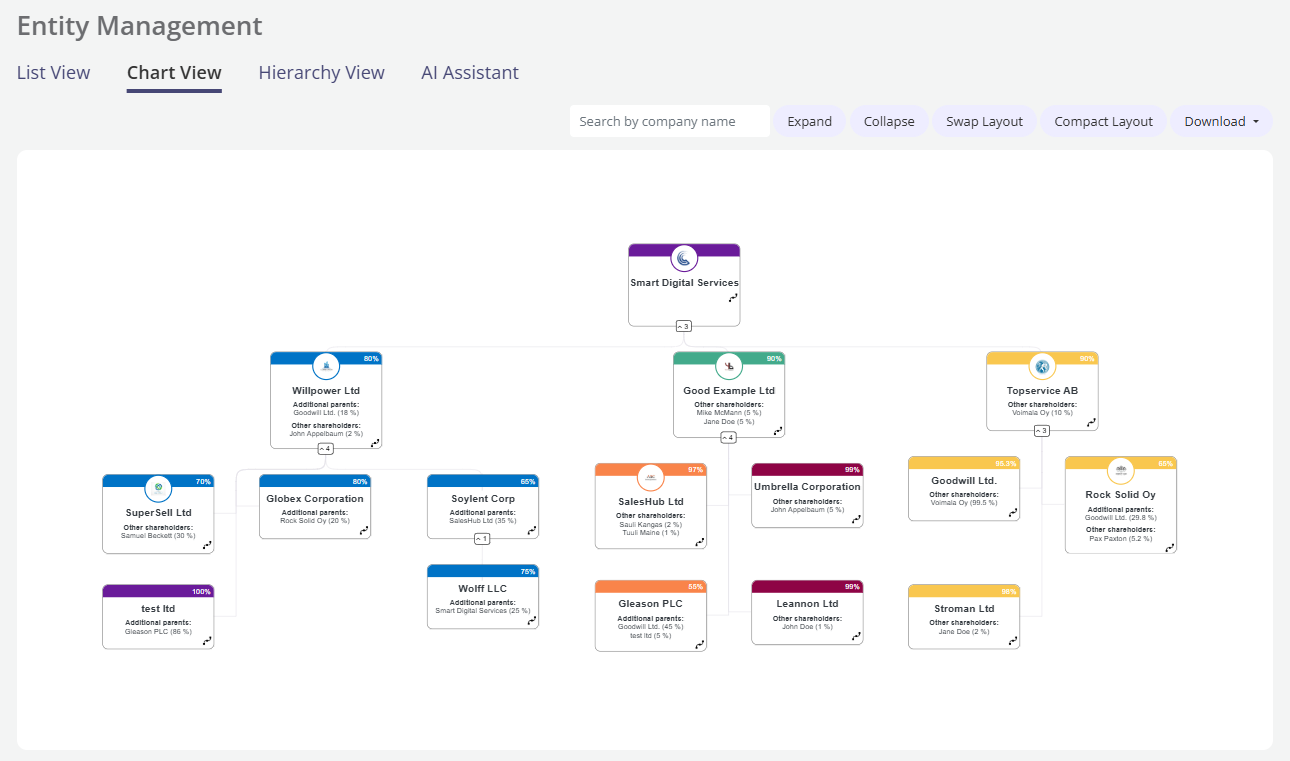Focus the Search by company name field

point(670,121)
